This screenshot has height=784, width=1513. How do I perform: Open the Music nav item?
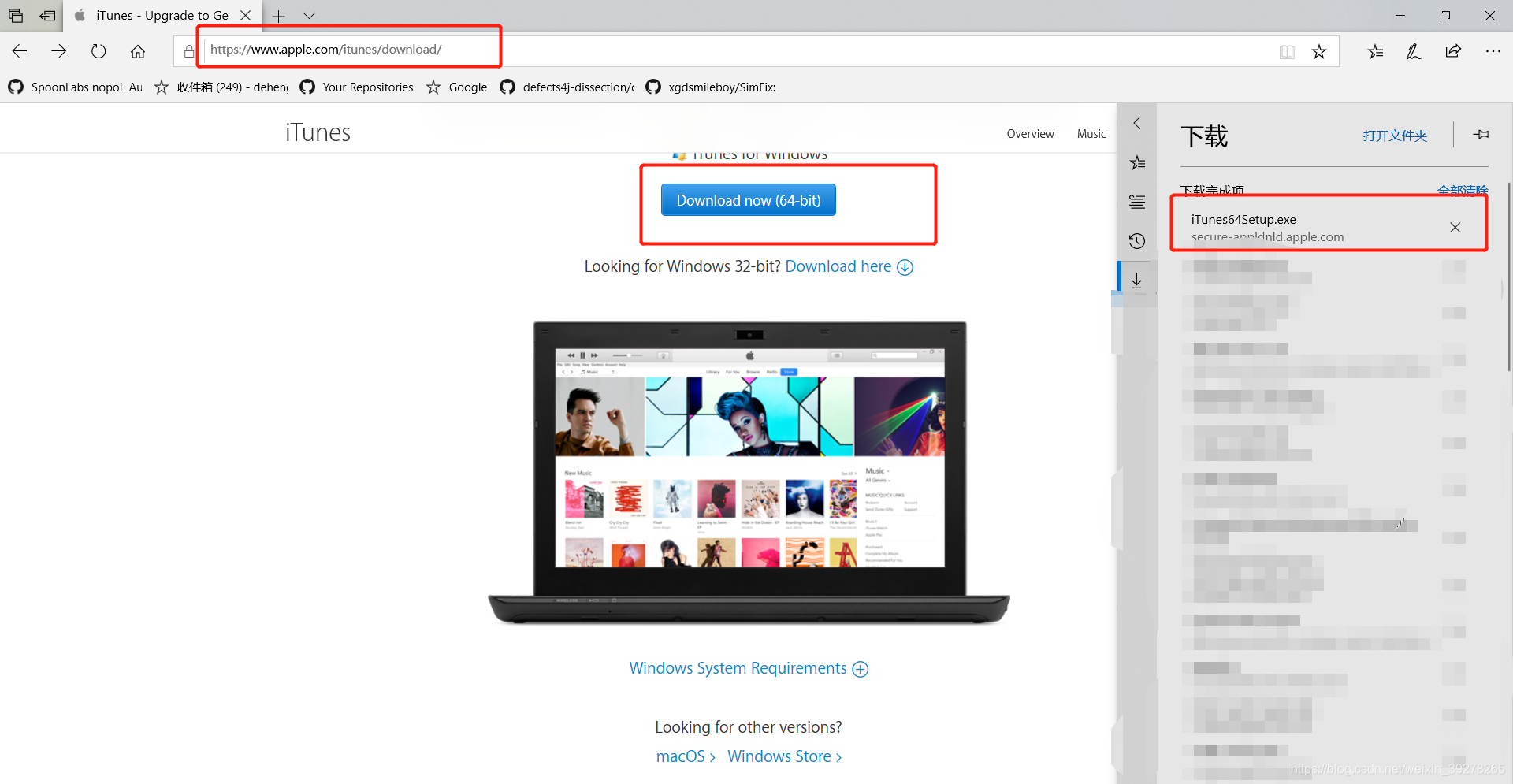coord(1091,134)
